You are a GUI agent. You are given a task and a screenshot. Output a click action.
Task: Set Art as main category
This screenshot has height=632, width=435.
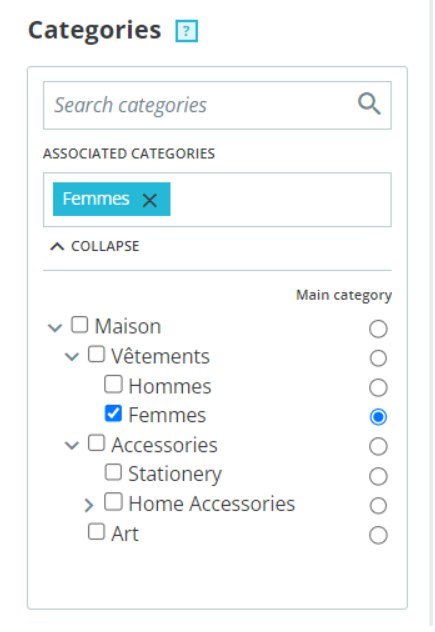pyautogui.click(x=378, y=535)
